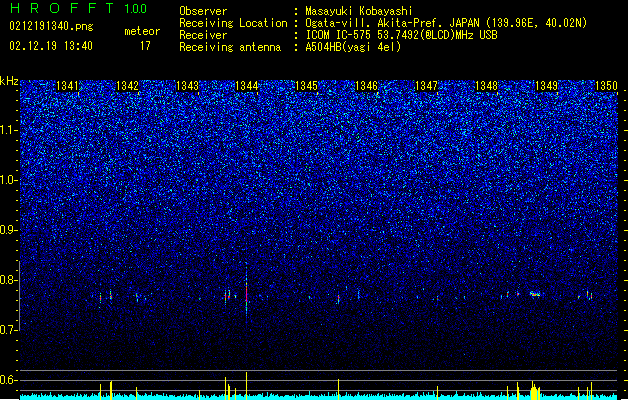Click the "Receiver" field label
This screenshot has height=400, width=629.
(203, 35)
